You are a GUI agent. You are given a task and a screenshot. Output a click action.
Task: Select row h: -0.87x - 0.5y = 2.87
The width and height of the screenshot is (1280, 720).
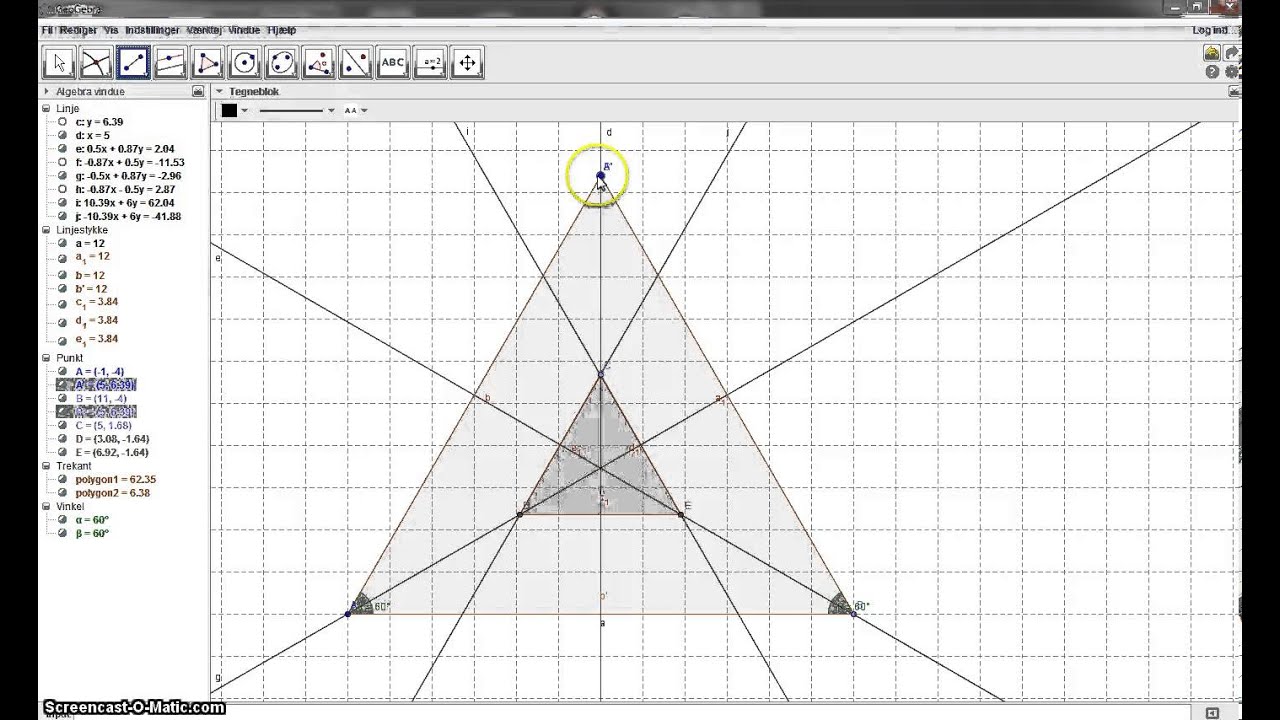pyautogui.click(x=125, y=189)
